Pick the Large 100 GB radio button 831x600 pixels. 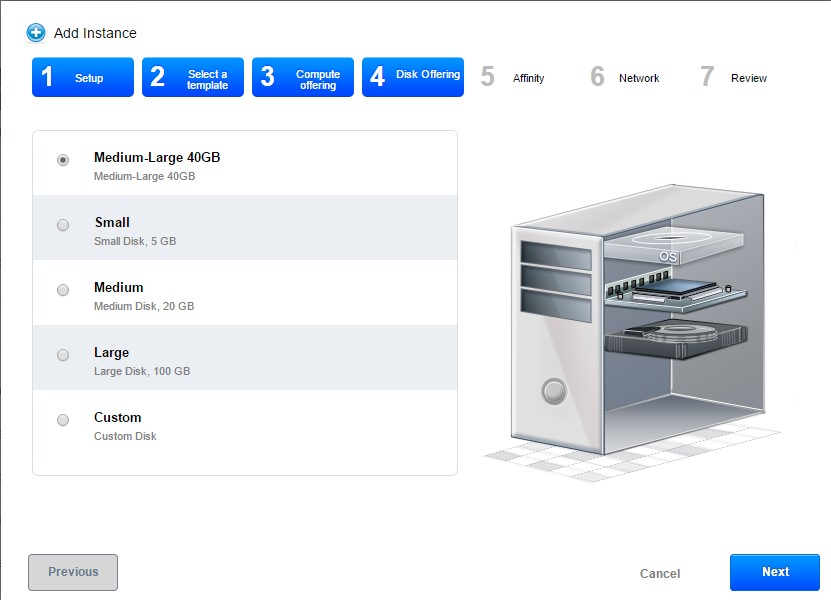[x=63, y=355]
